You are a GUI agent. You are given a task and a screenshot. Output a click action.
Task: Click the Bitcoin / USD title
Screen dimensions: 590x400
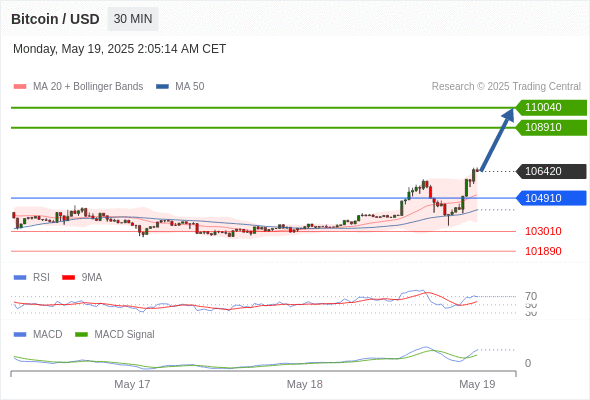click(x=55, y=19)
